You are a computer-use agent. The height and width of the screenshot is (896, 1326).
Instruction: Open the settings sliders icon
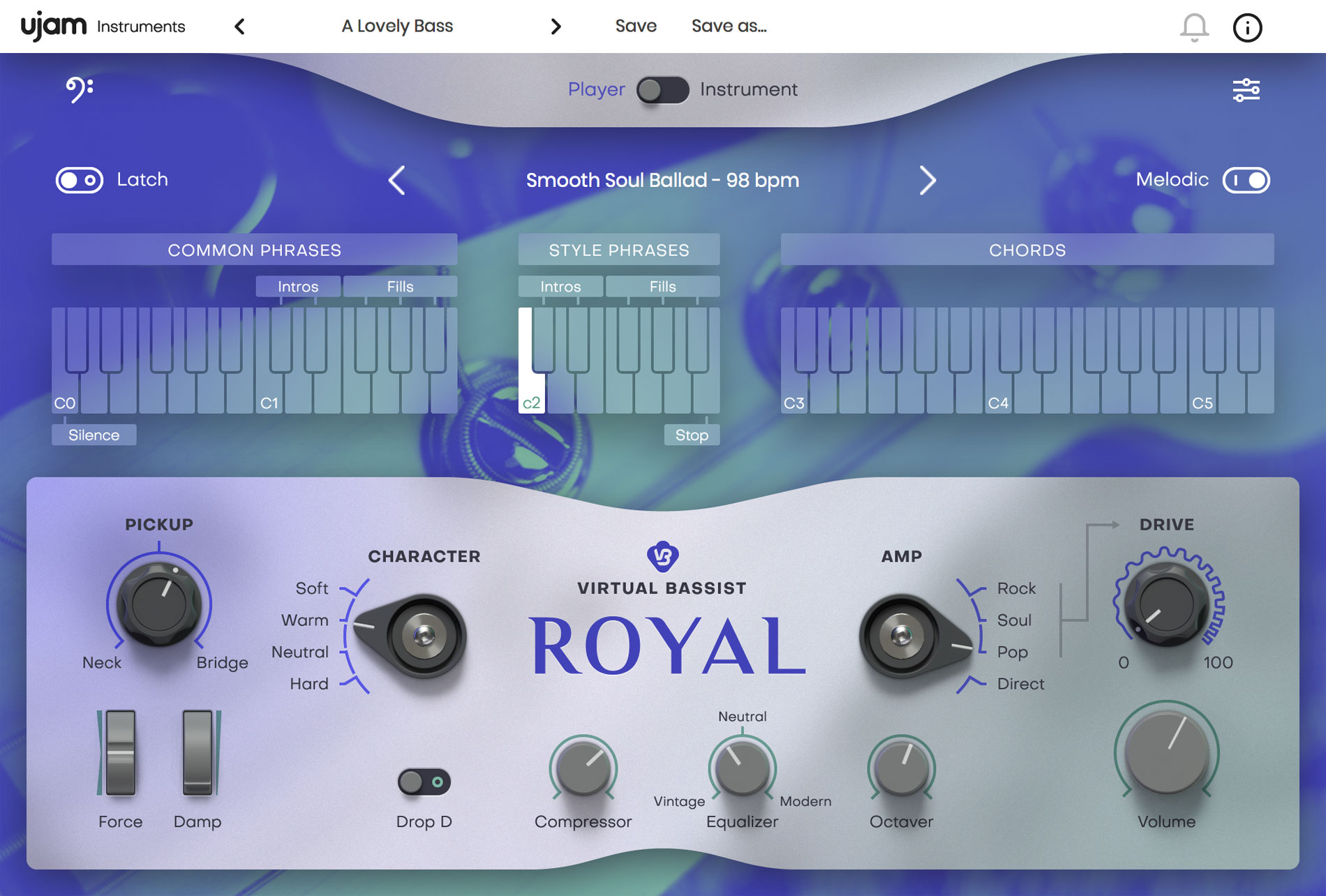pyautogui.click(x=1246, y=90)
